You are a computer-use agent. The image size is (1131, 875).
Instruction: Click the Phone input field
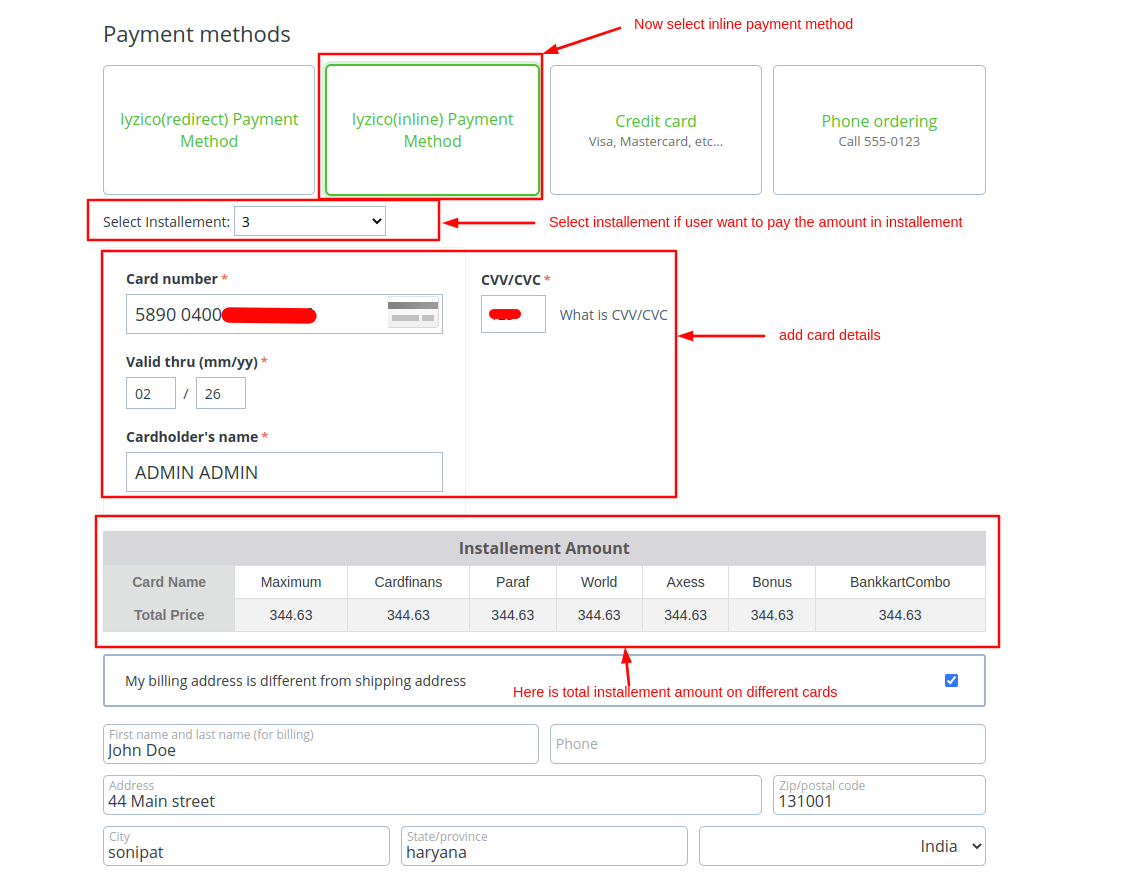(x=767, y=744)
